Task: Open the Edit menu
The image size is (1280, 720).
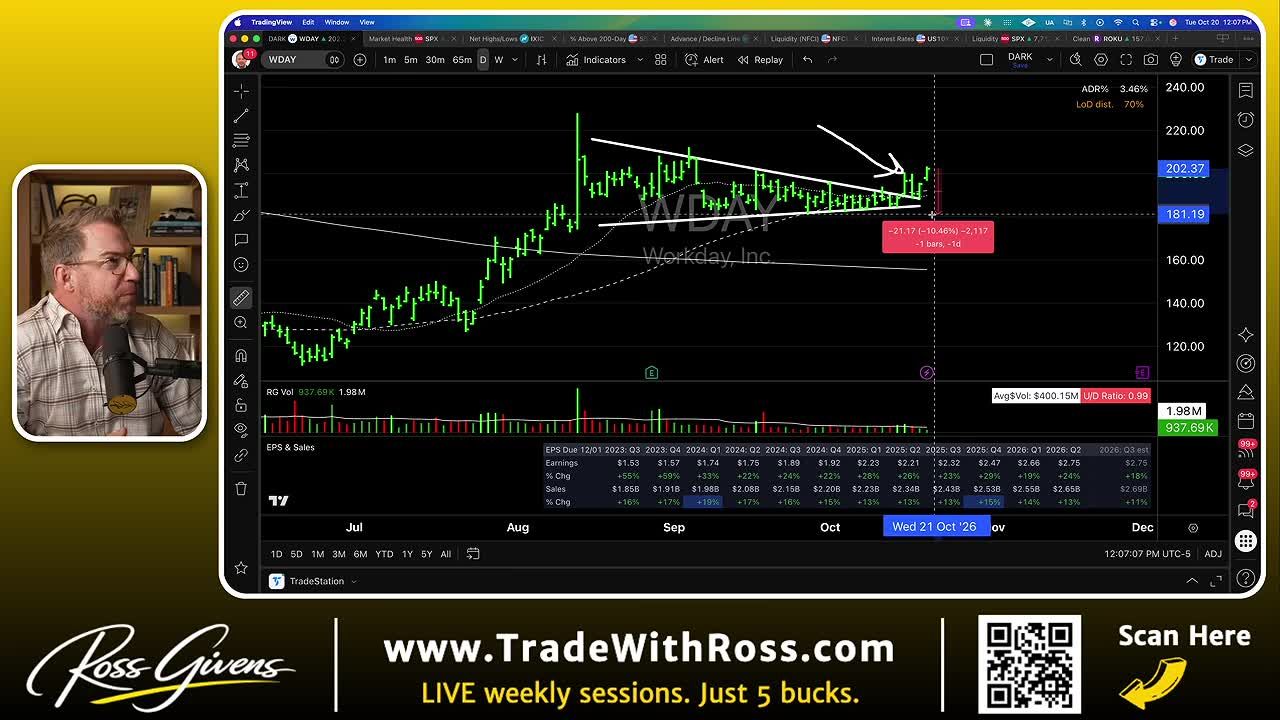Action: coord(308,22)
